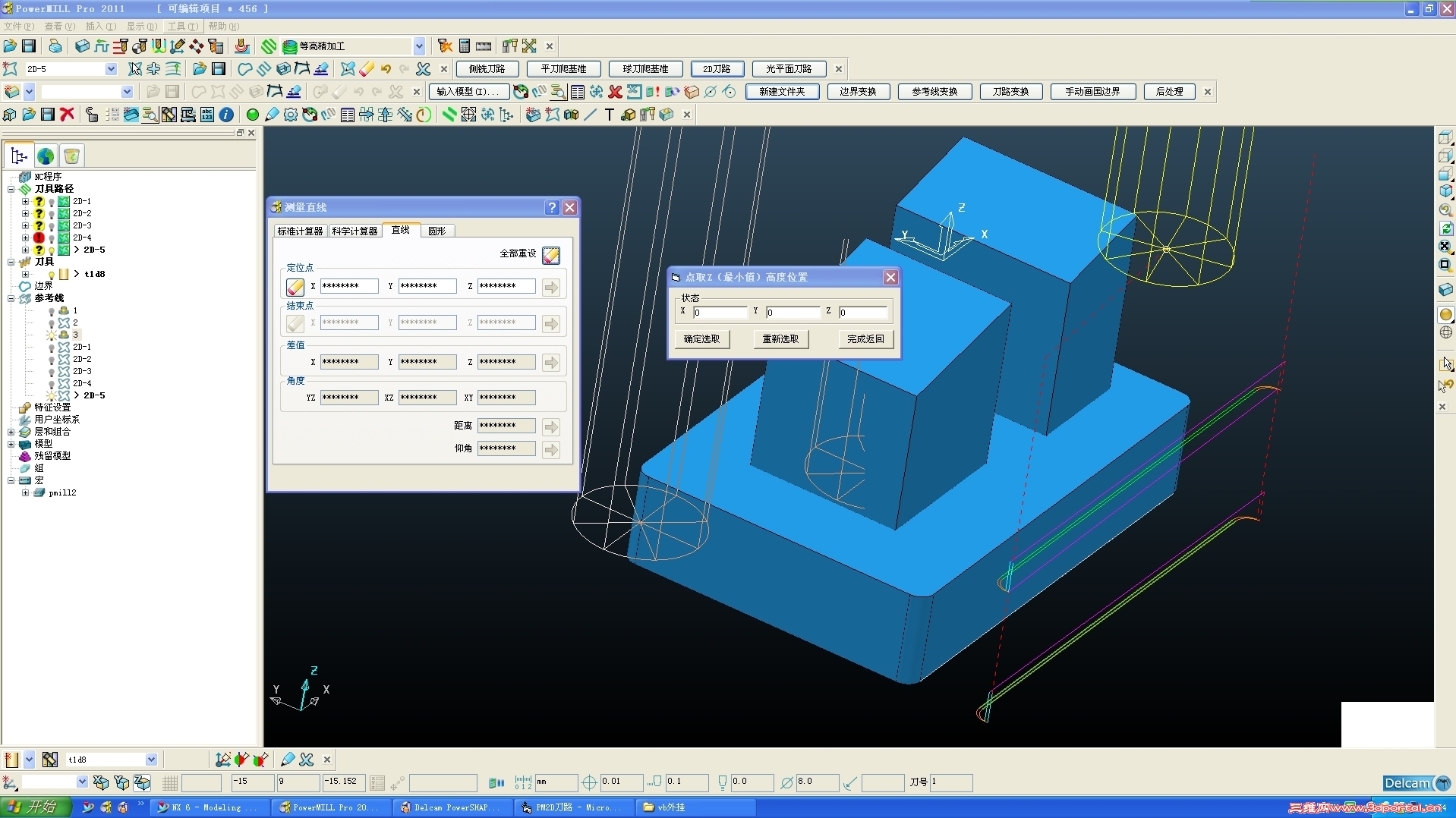Viewport: 1456px width, 818px height.
Task: Click the 确定选取 button
Action: 702,339
